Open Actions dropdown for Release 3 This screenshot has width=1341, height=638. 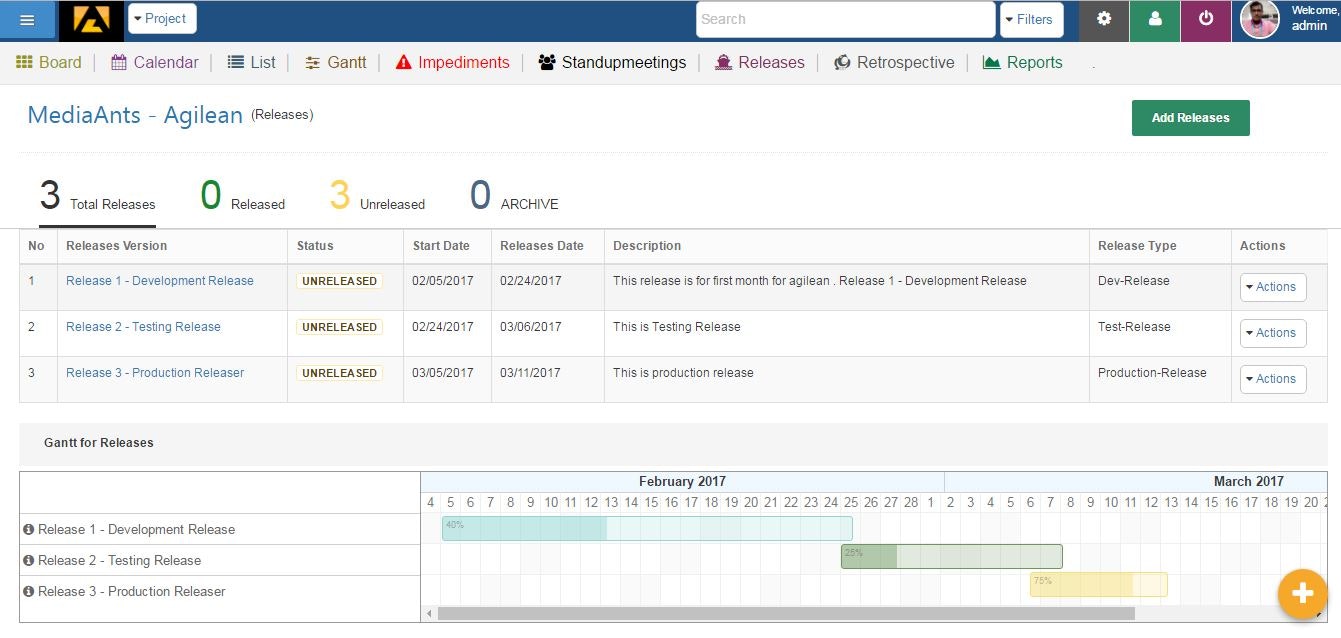1273,379
